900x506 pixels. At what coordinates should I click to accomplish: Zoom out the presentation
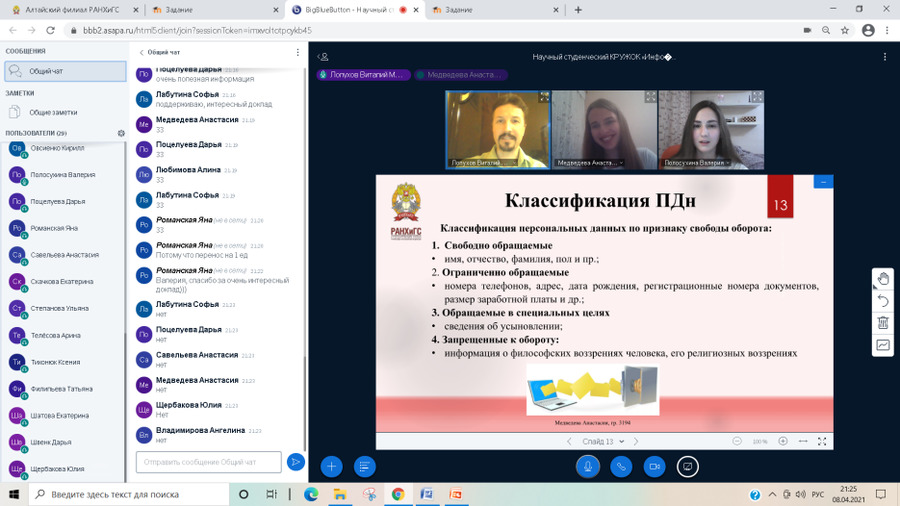pos(737,441)
